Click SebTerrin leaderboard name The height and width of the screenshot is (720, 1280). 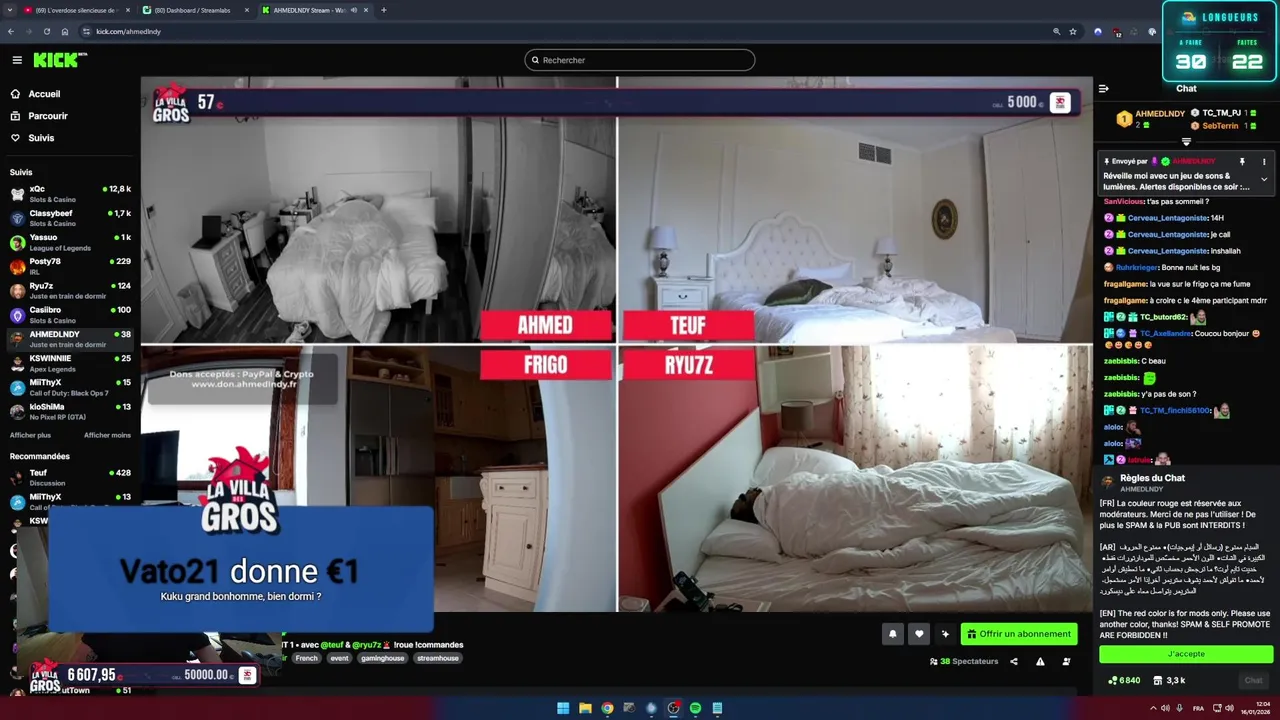click(x=1220, y=126)
